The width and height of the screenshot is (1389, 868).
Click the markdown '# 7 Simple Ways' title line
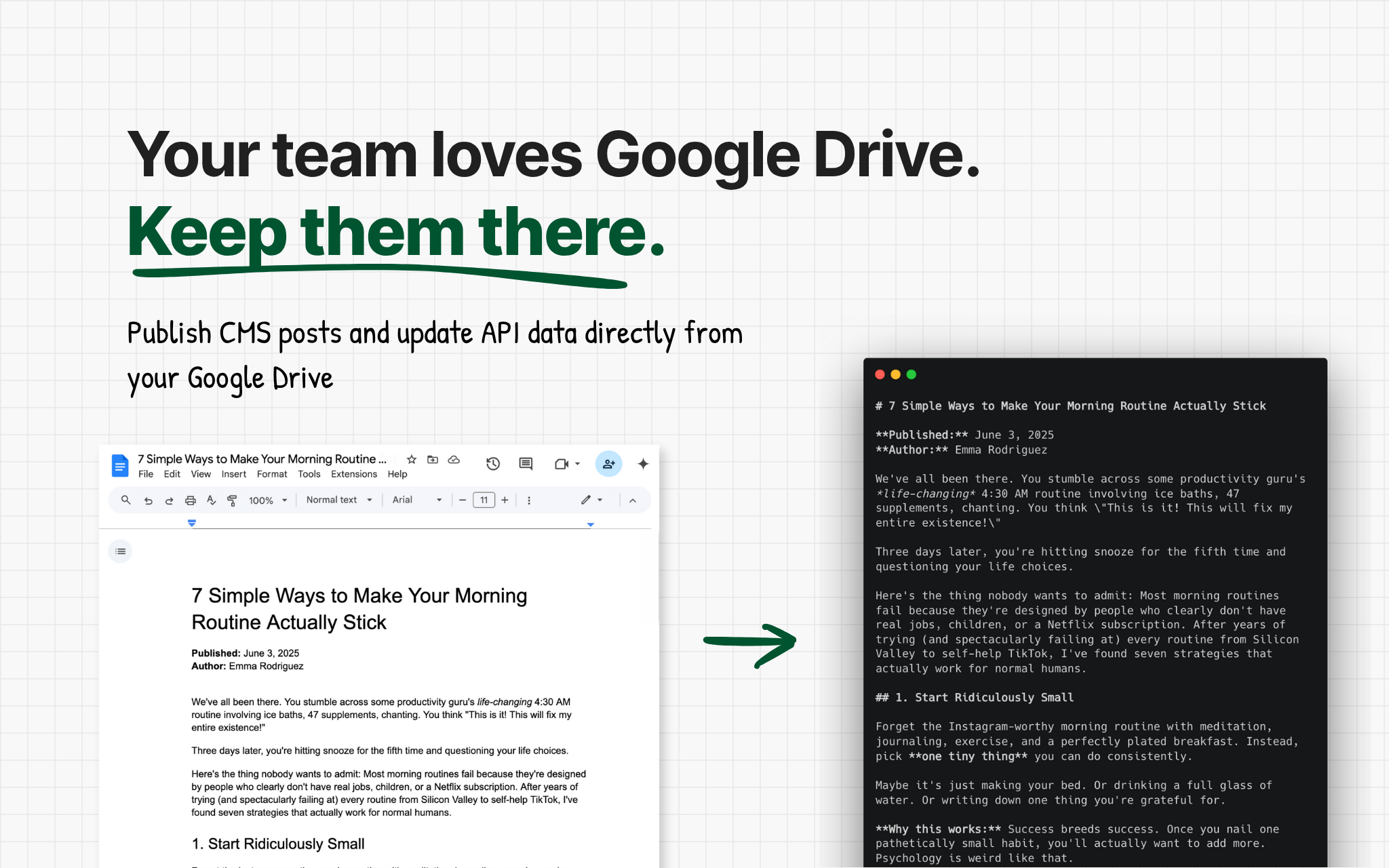click(x=1070, y=406)
